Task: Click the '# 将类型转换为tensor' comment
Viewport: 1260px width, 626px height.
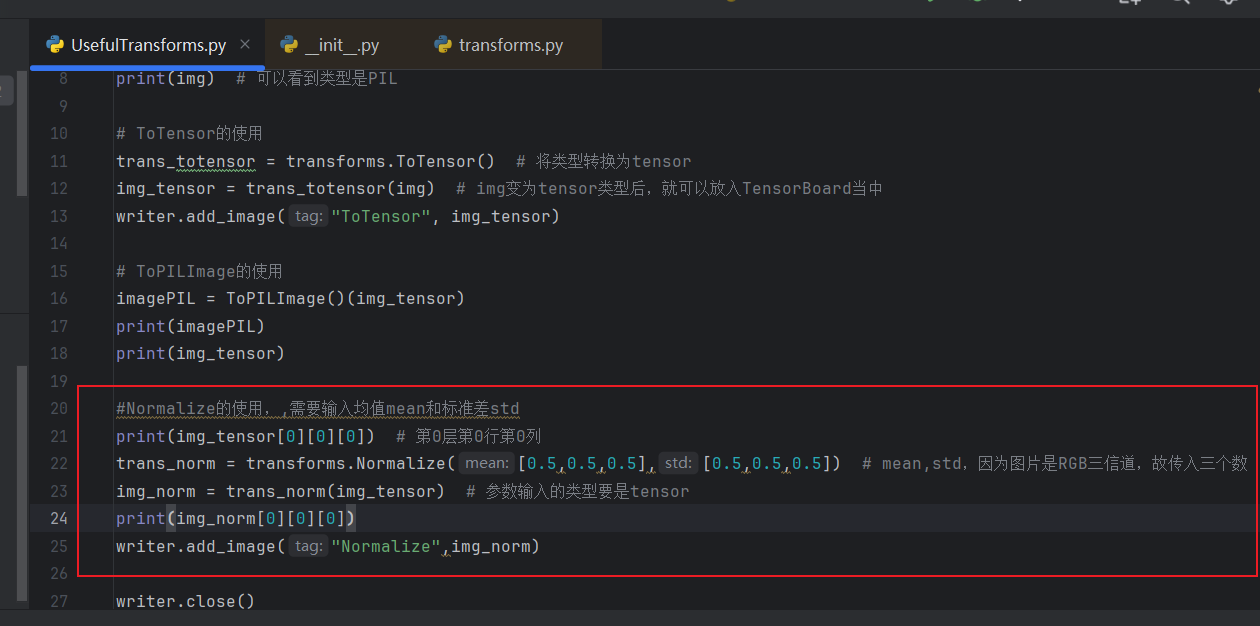Action: pyautogui.click(x=604, y=161)
